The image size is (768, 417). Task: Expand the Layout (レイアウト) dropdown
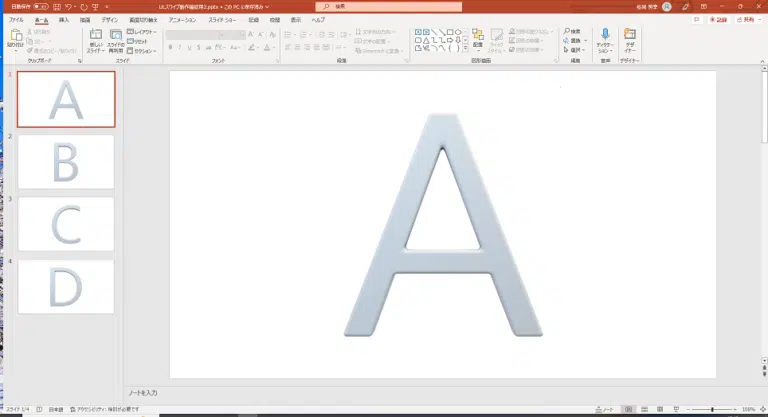pyautogui.click(x=144, y=31)
